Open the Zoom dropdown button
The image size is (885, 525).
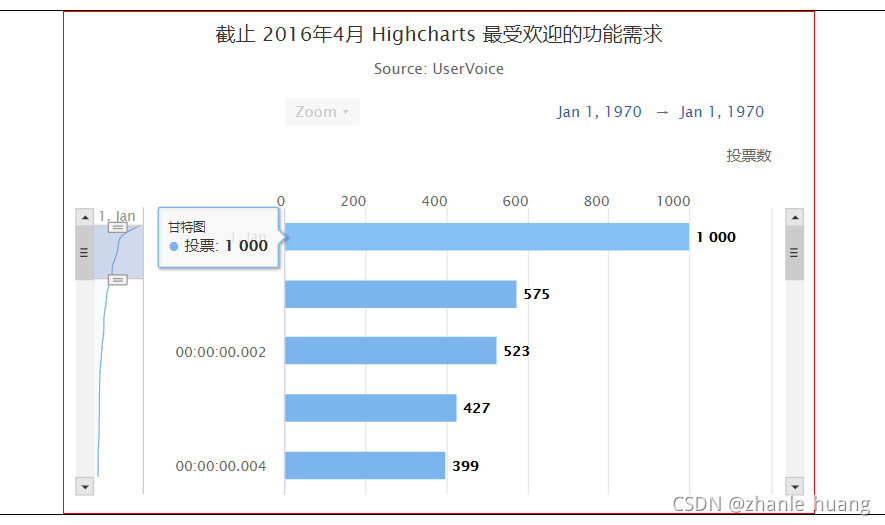point(322,112)
